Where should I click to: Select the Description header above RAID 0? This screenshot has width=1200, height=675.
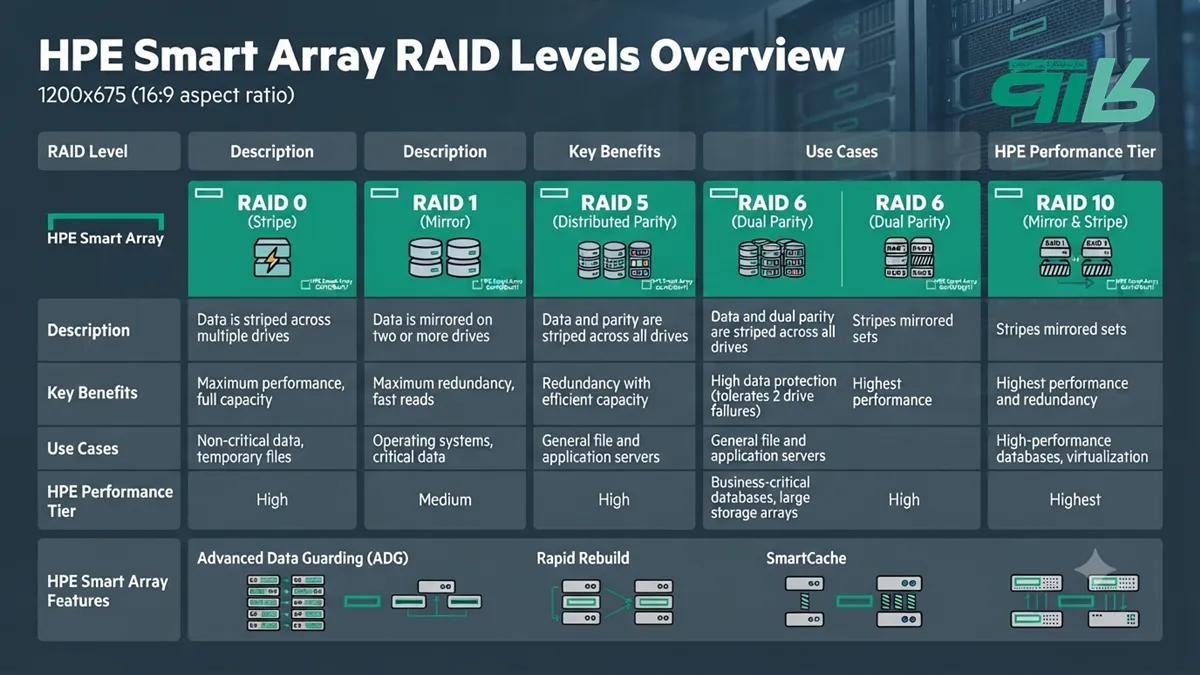pyautogui.click(x=272, y=152)
